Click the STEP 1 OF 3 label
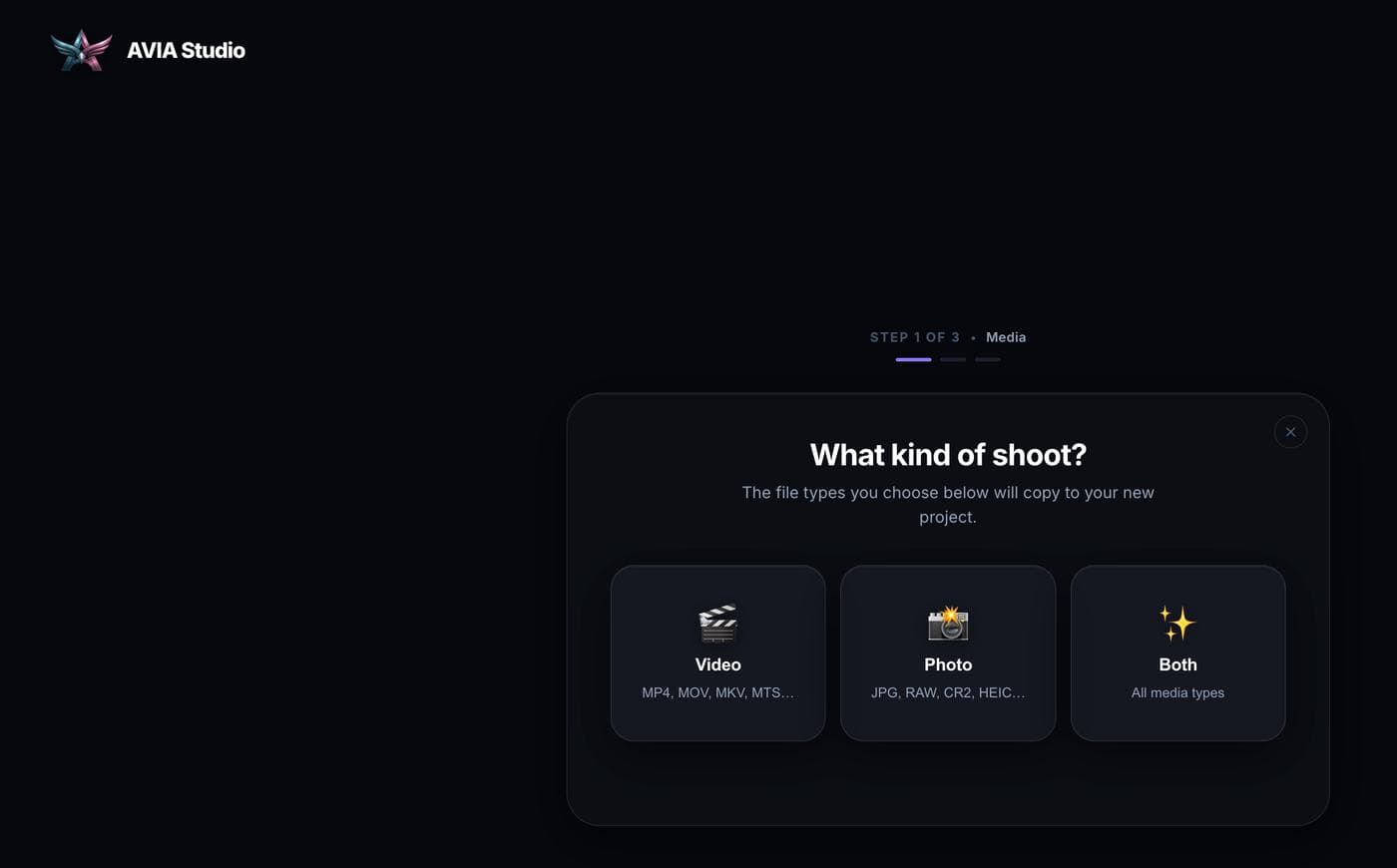 tap(914, 337)
